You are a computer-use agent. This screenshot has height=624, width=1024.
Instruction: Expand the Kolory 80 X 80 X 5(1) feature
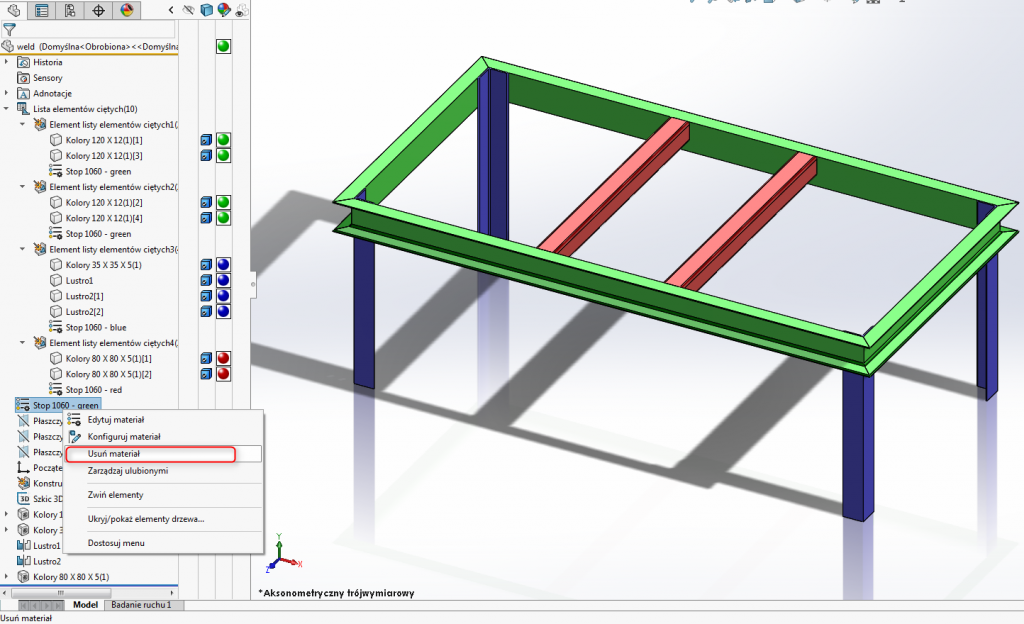tap(7, 577)
